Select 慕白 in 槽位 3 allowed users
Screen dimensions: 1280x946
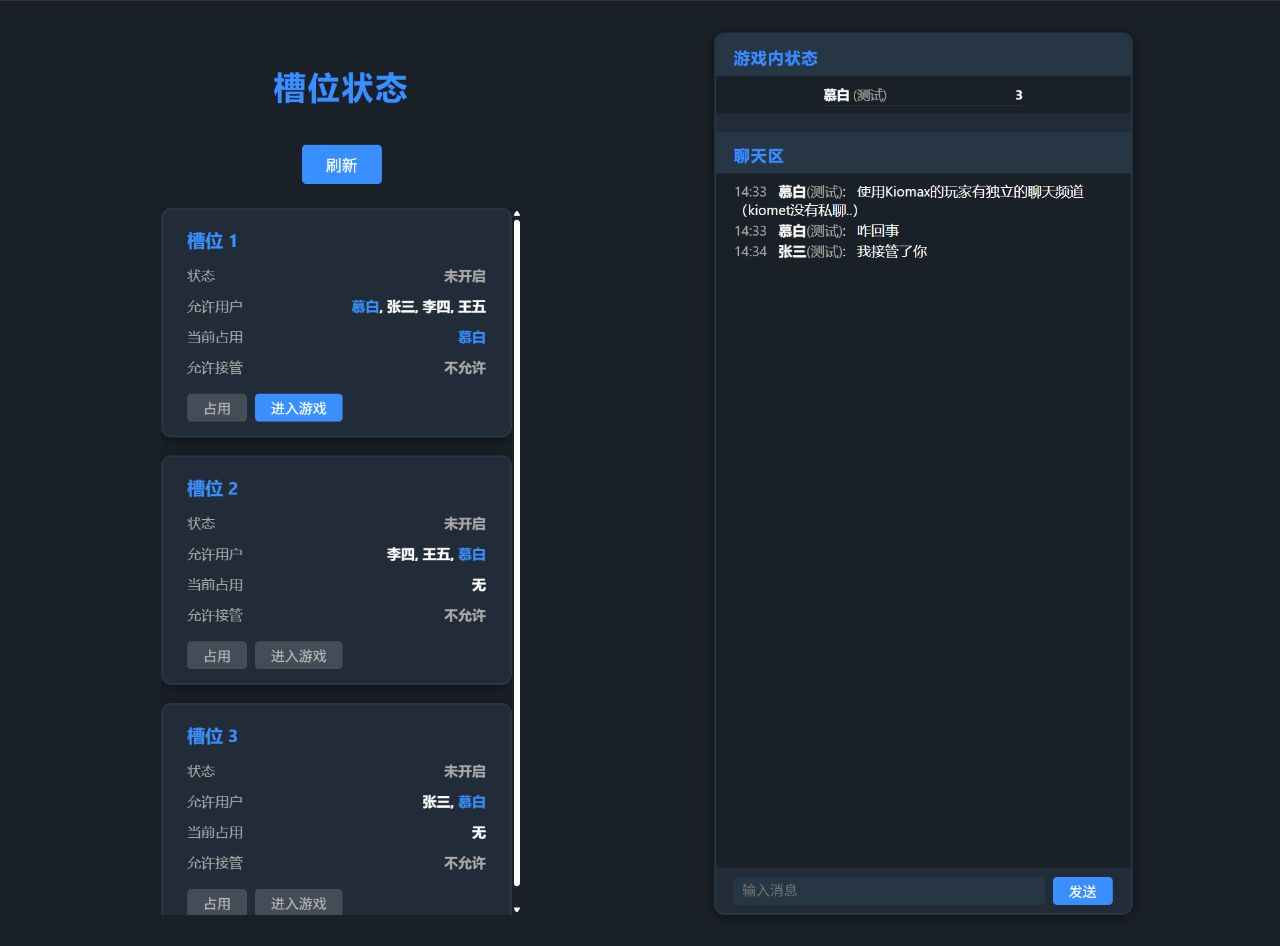click(471, 802)
